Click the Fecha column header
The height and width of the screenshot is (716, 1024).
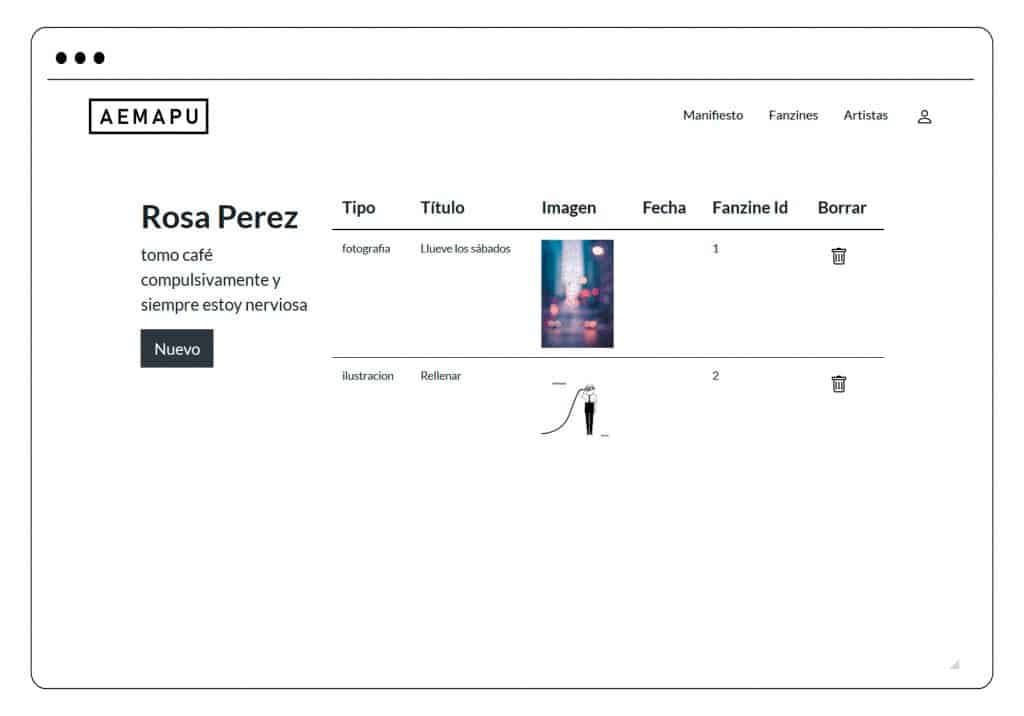(664, 208)
